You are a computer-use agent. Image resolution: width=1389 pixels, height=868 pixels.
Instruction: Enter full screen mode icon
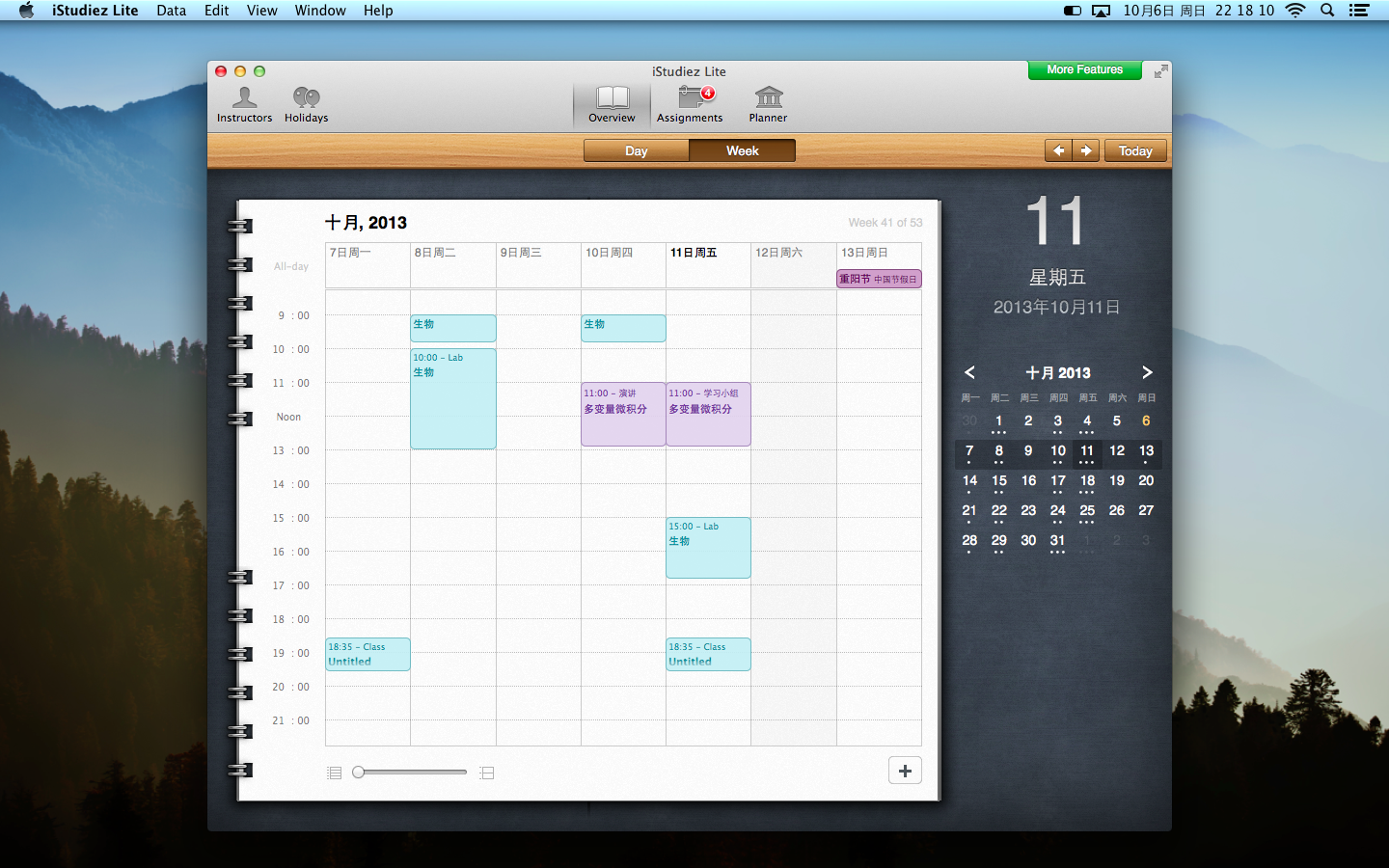point(1161,71)
